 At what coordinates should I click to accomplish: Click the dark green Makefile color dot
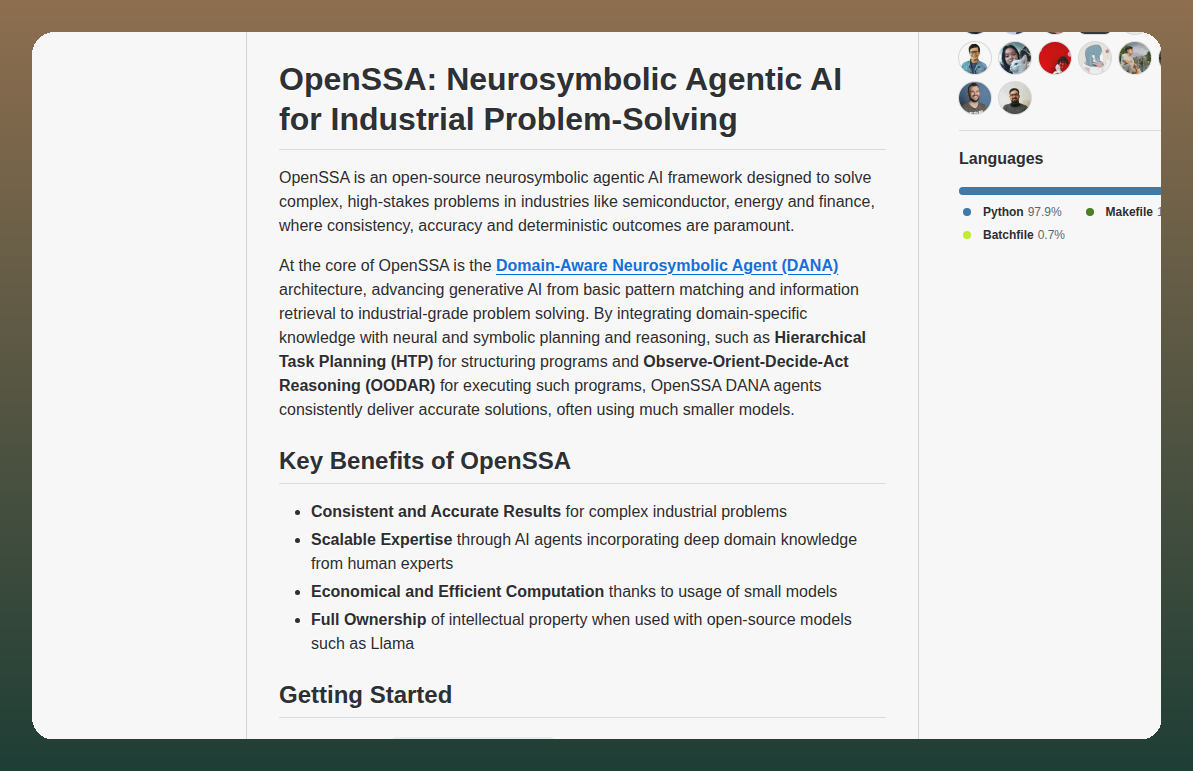[1090, 212]
